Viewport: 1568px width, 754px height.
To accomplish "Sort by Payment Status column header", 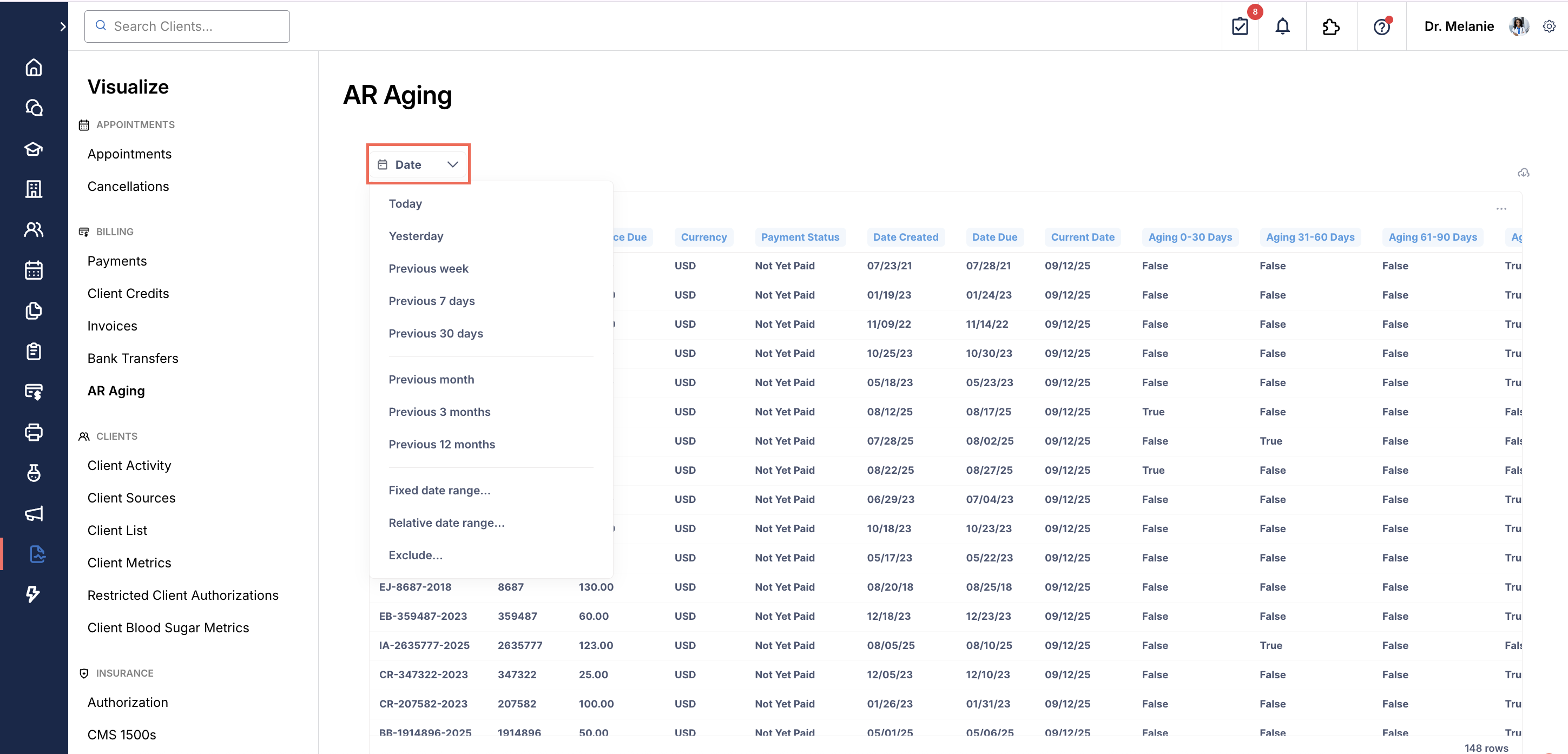I will click(799, 237).
